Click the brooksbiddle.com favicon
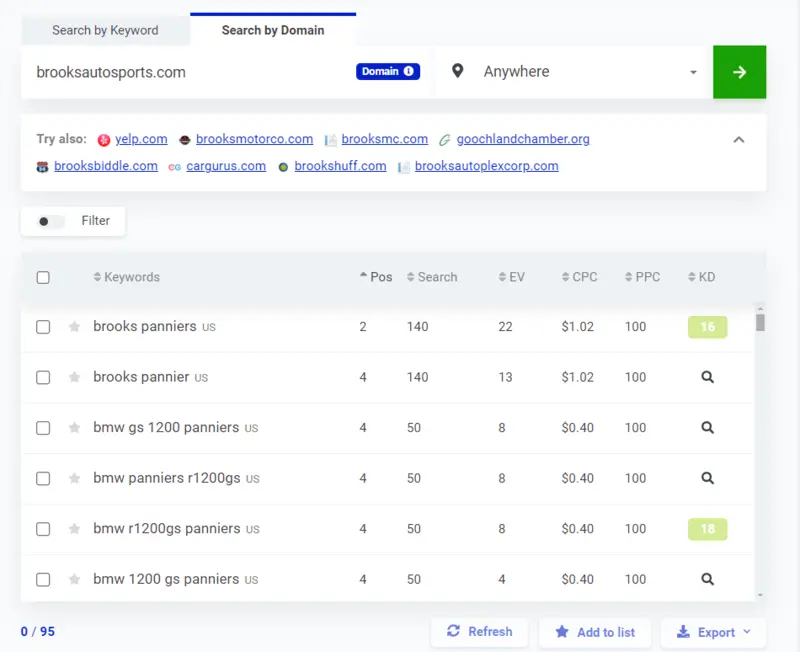800x652 pixels. pos(42,167)
